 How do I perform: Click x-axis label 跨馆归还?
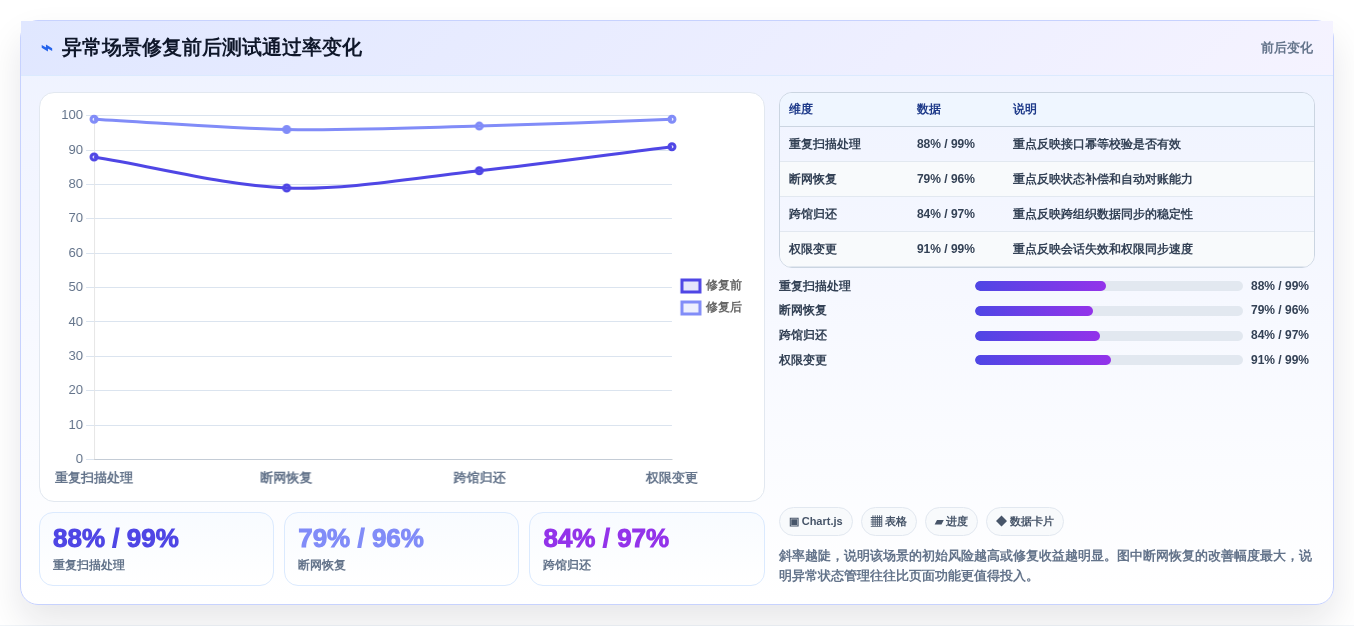[x=479, y=478]
